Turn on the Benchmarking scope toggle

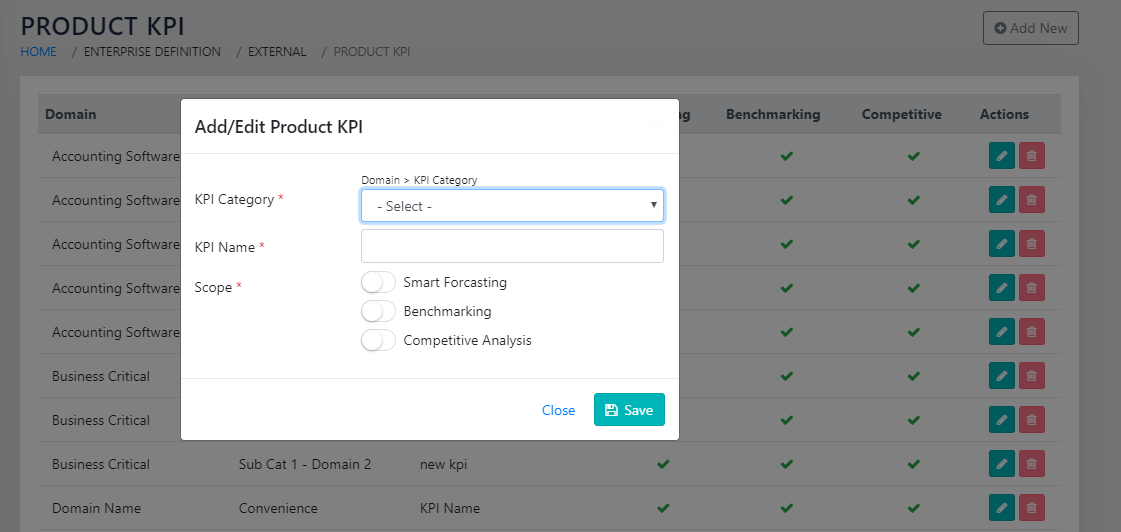pos(378,312)
